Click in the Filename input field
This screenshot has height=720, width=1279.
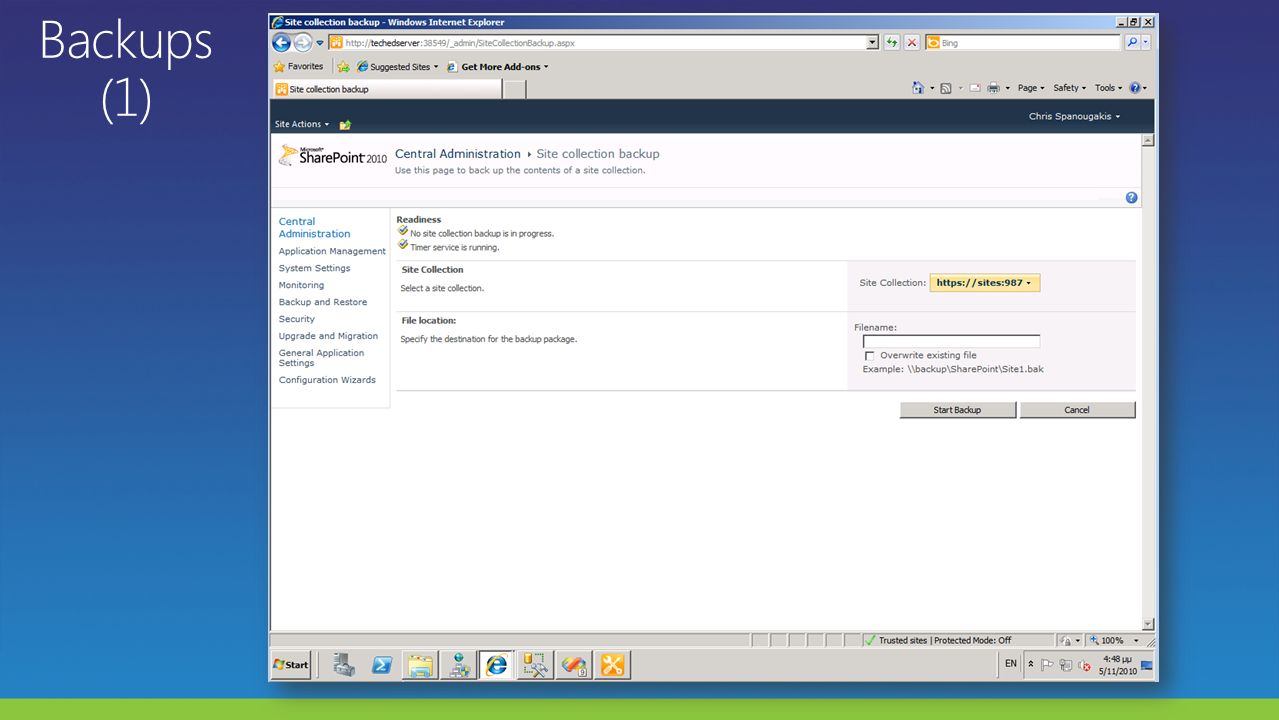click(x=951, y=341)
